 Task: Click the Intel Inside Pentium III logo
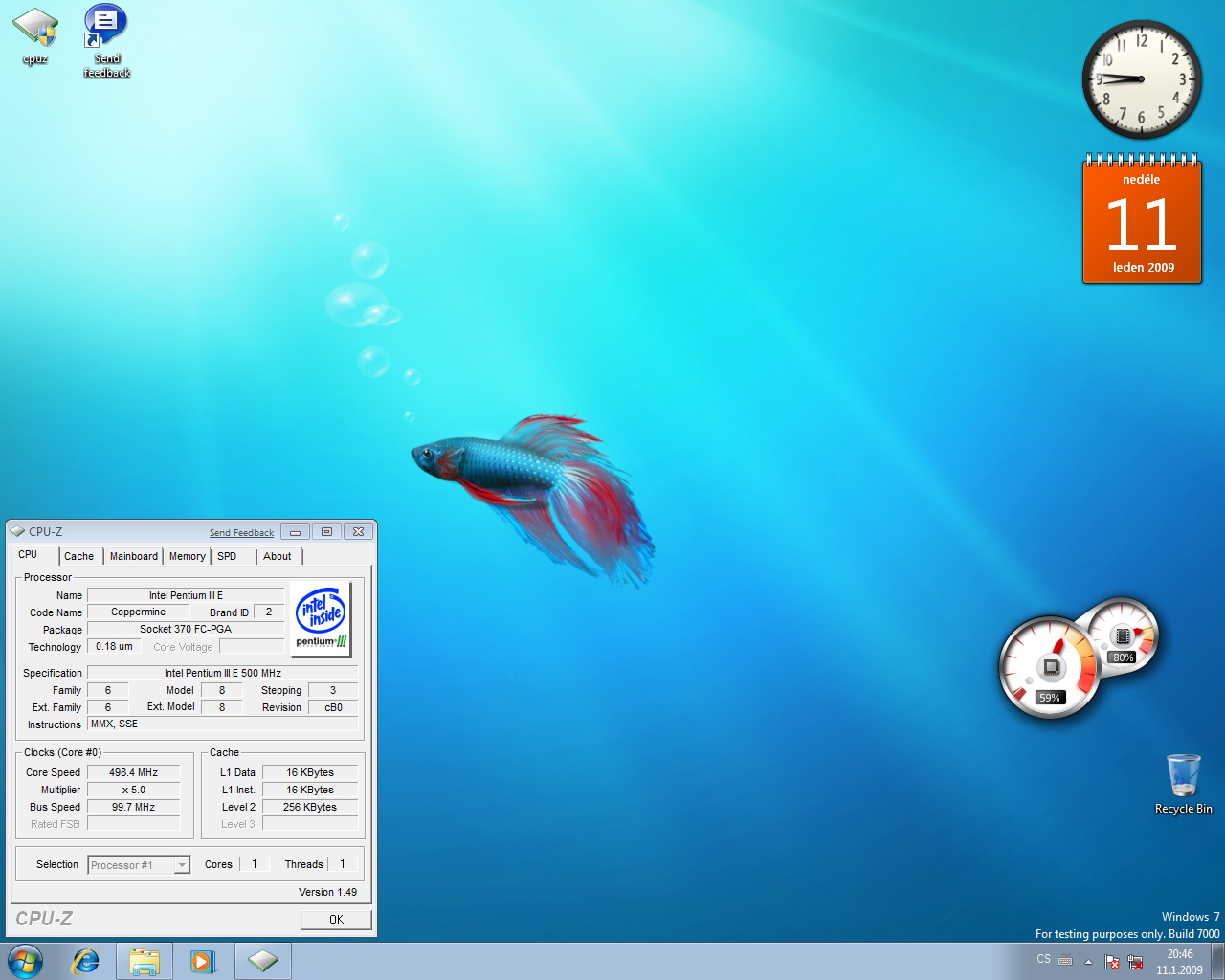(x=321, y=619)
